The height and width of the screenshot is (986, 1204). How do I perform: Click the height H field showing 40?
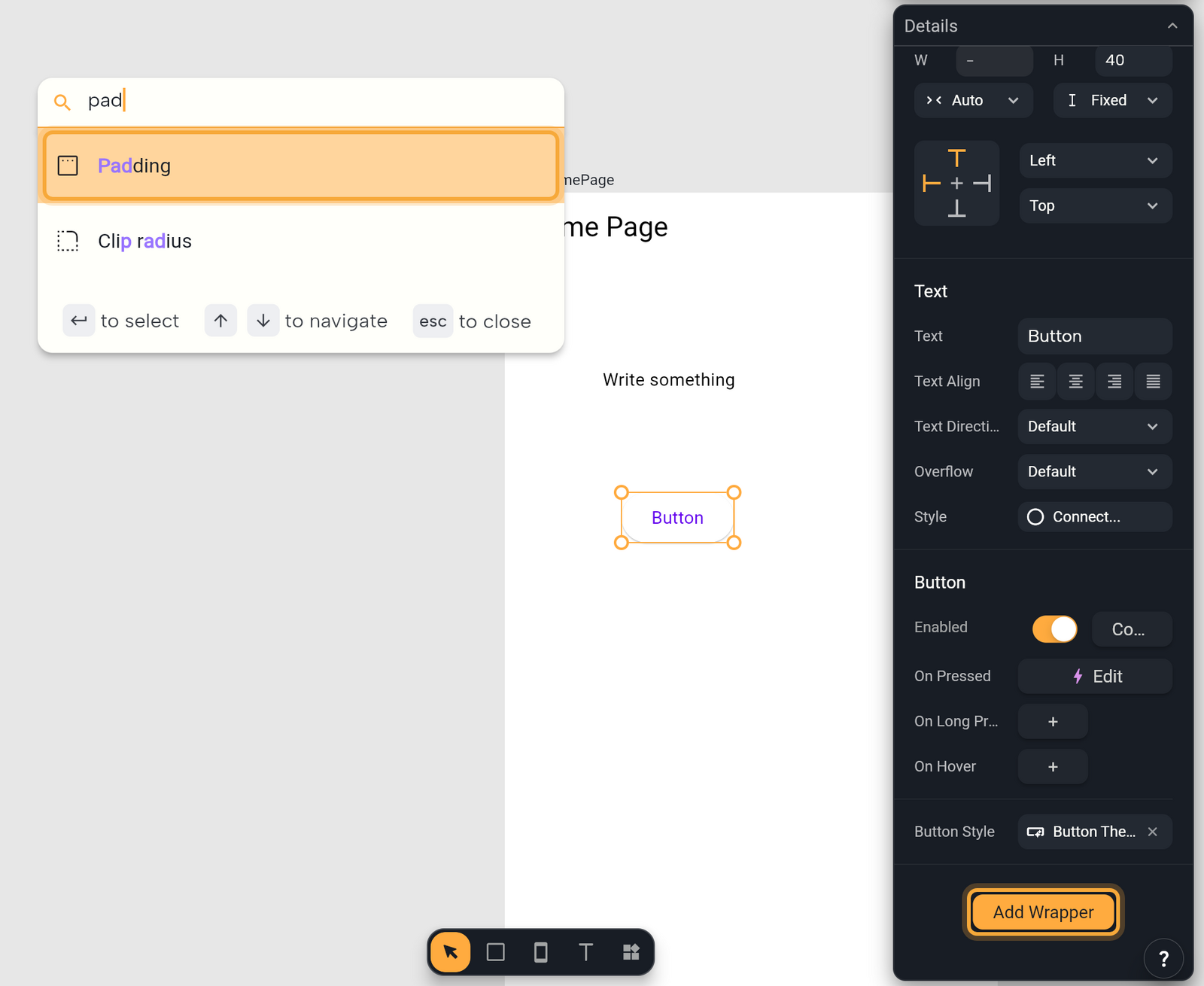tap(1133, 60)
